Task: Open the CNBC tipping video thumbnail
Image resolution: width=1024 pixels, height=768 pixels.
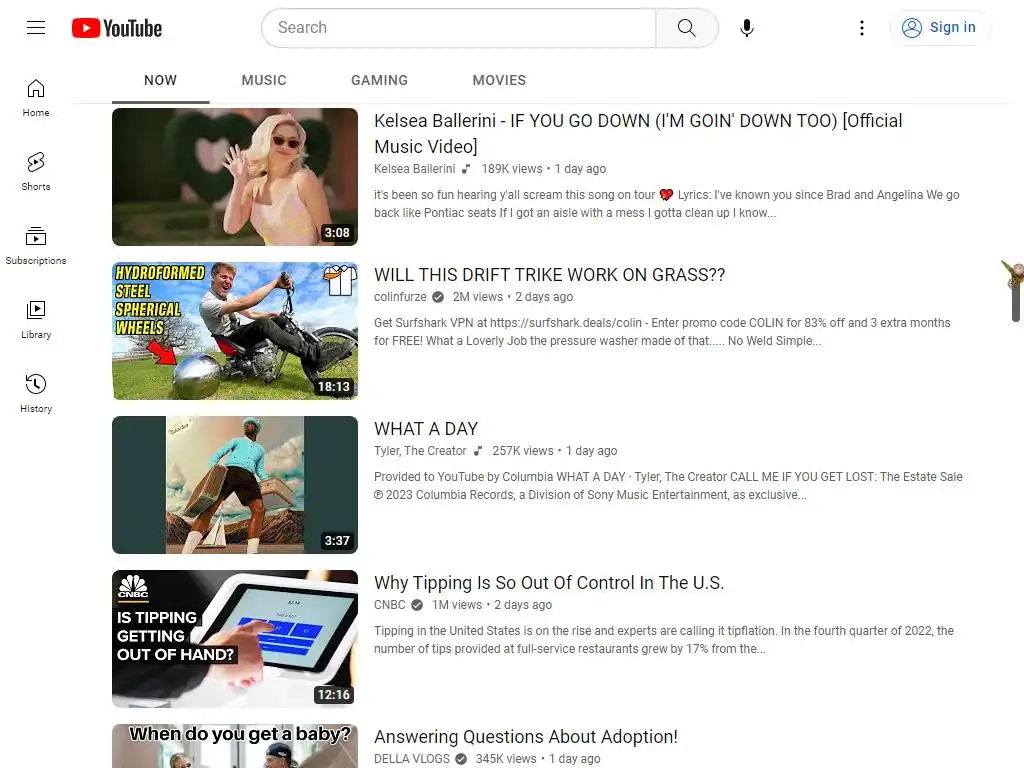Action: pos(235,639)
